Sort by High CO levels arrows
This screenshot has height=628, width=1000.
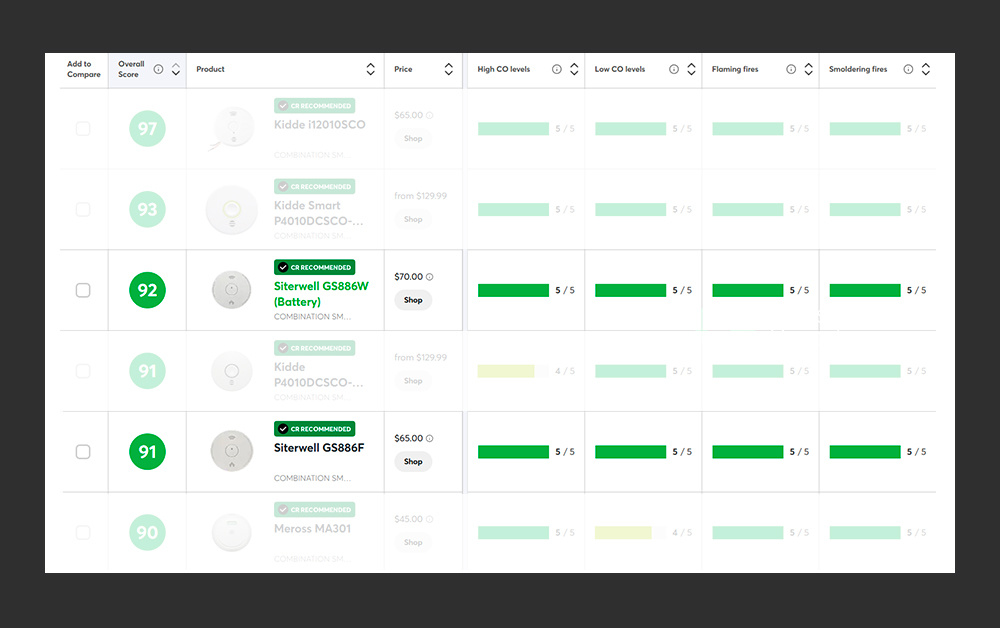tap(574, 69)
